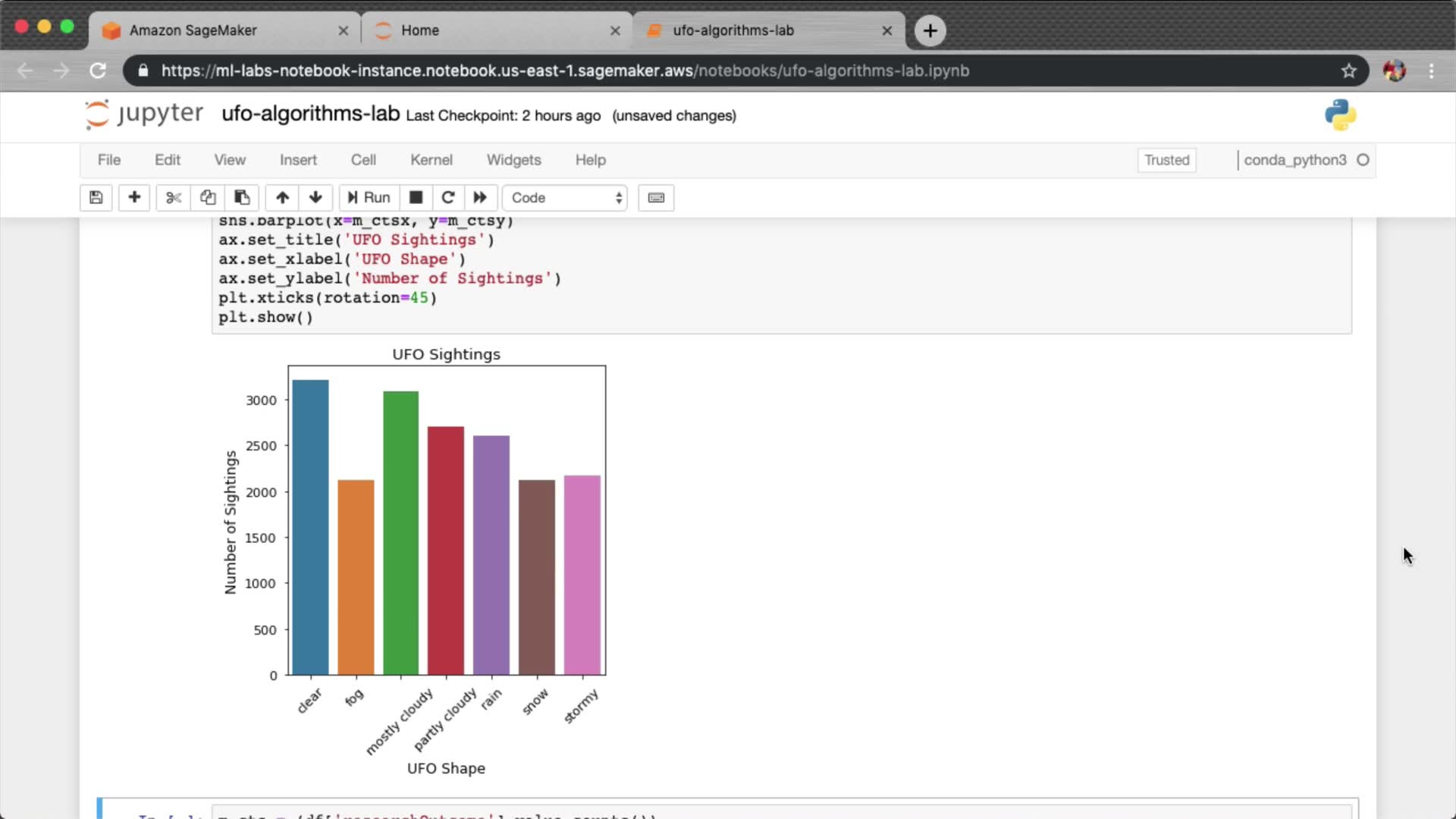Move the selected cell up
The image size is (1456, 819).
click(x=282, y=198)
